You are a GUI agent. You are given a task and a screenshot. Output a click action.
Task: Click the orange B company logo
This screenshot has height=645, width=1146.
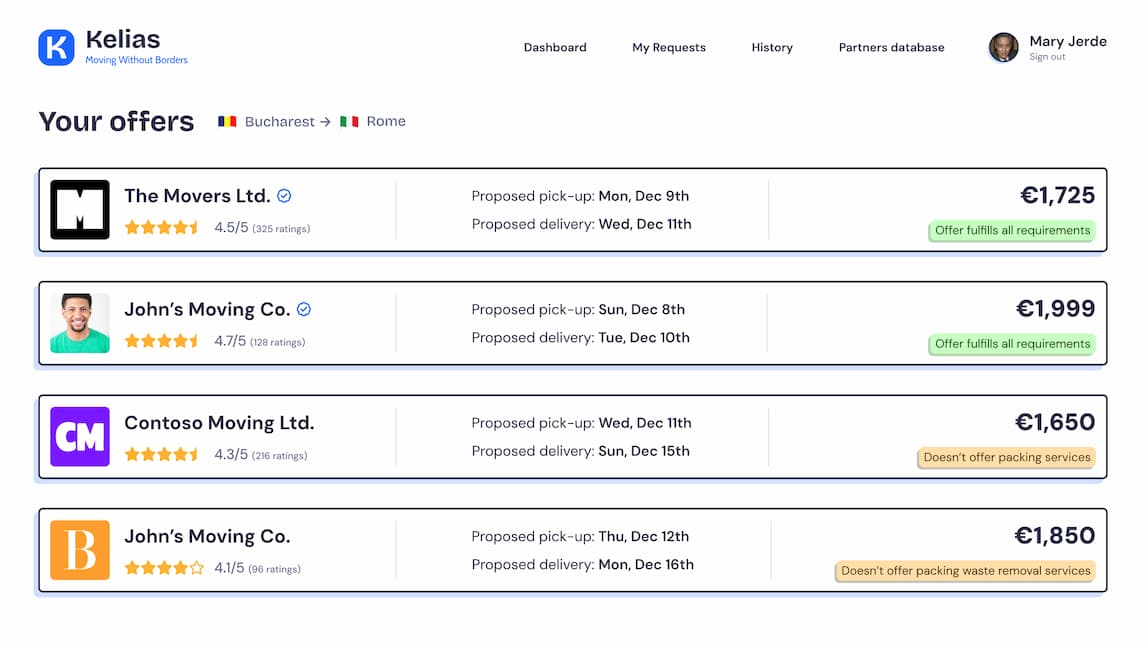[x=80, y=550]
